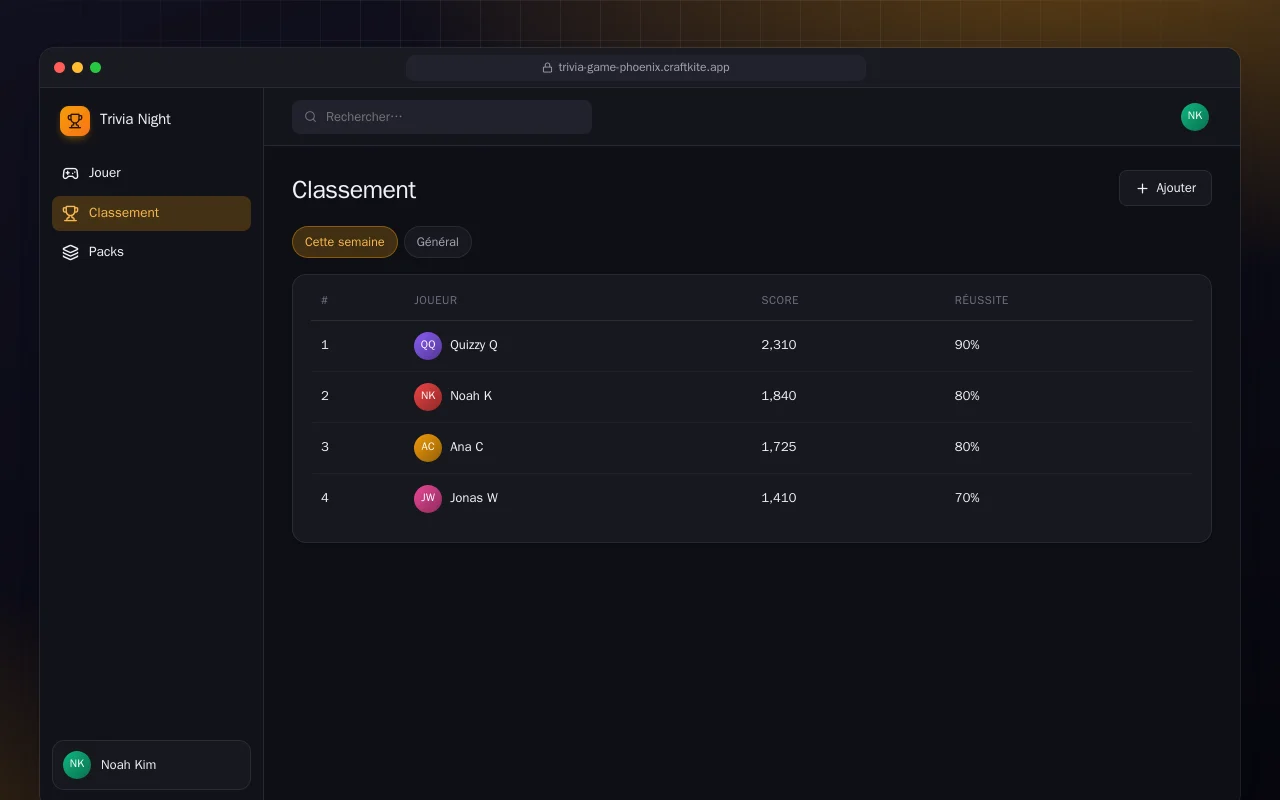Click Ana C's AC avatar
The width and height of the screenshot is (1280, 800).
(428, 448)
